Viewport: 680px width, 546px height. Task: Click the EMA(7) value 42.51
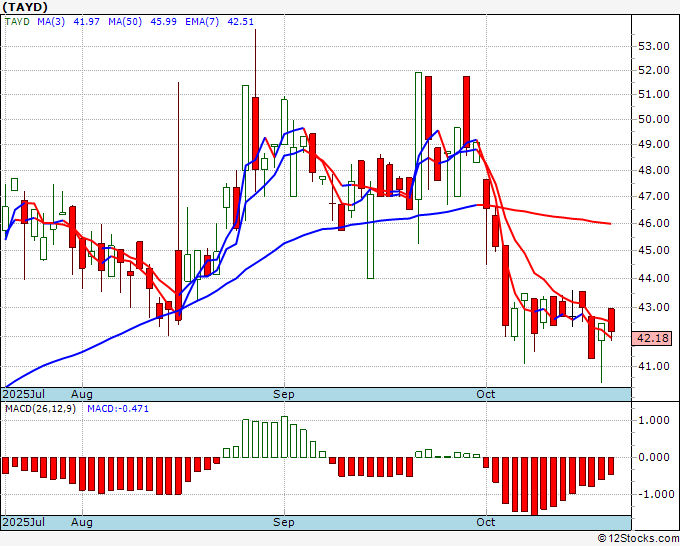point(240,22)
